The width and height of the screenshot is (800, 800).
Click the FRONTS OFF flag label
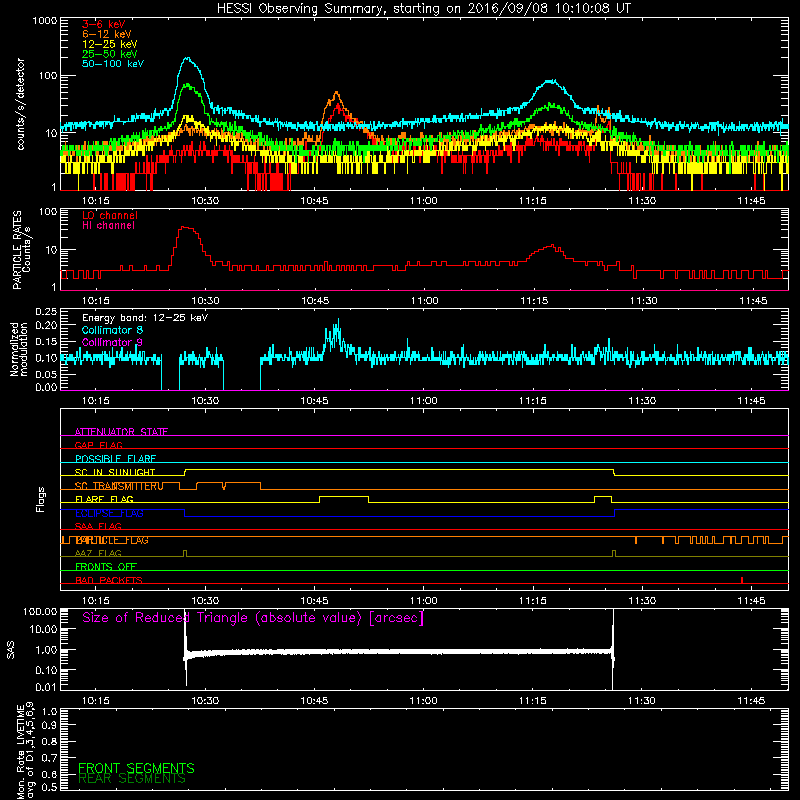(x=106, y=567)
